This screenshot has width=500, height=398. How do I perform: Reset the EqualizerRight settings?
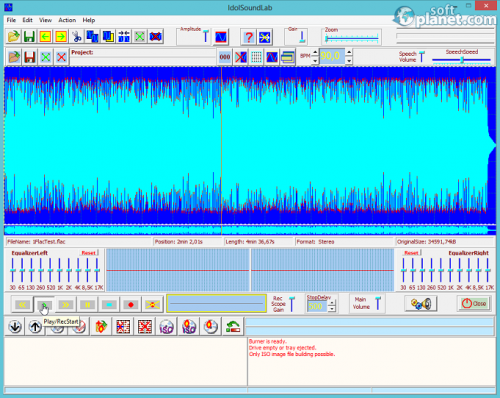click(x=411, y=253)
